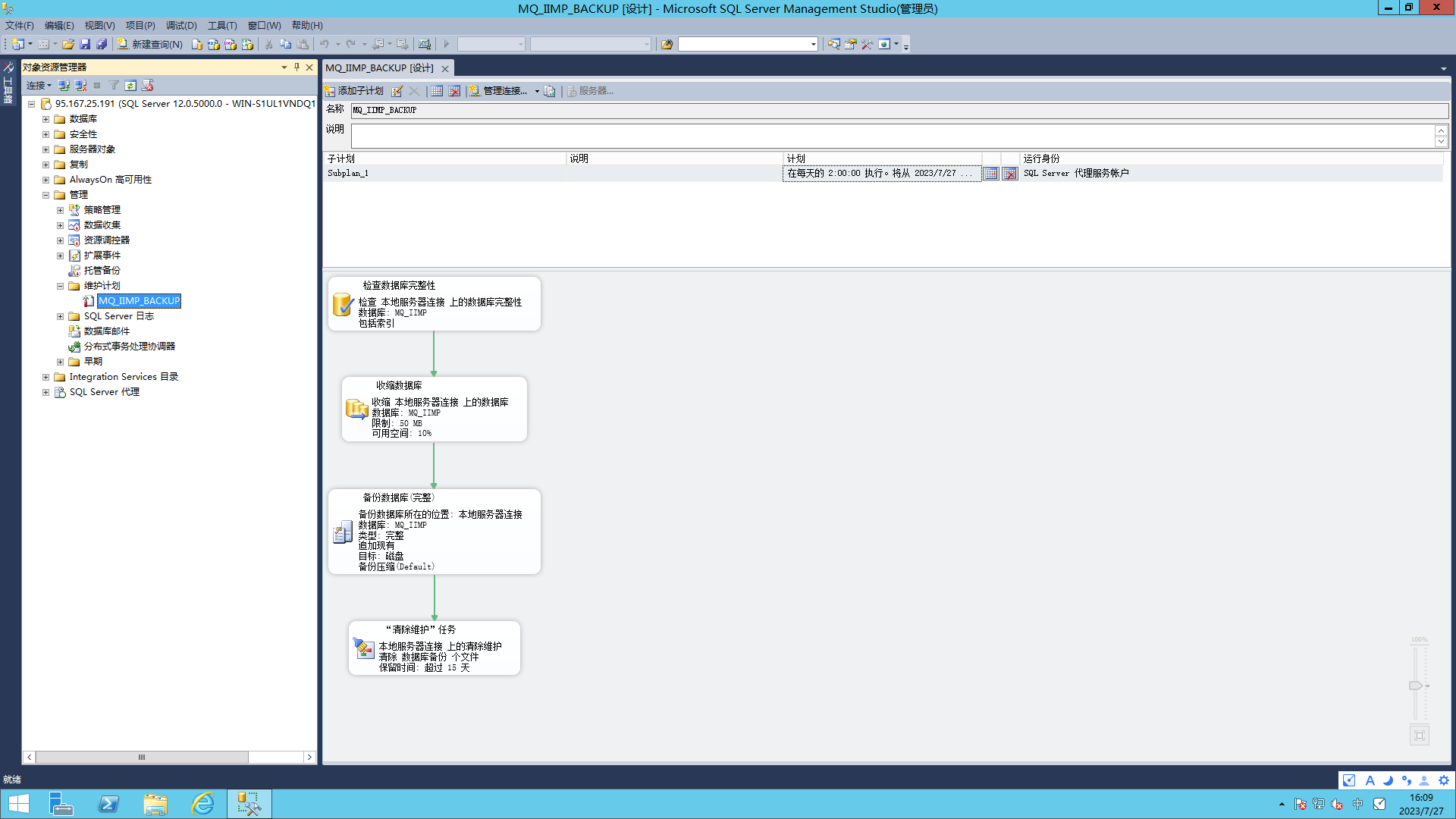Click the subplan properties pencil icon
Viewport: 1456px width, 819px height.
[x=397, y=91]
